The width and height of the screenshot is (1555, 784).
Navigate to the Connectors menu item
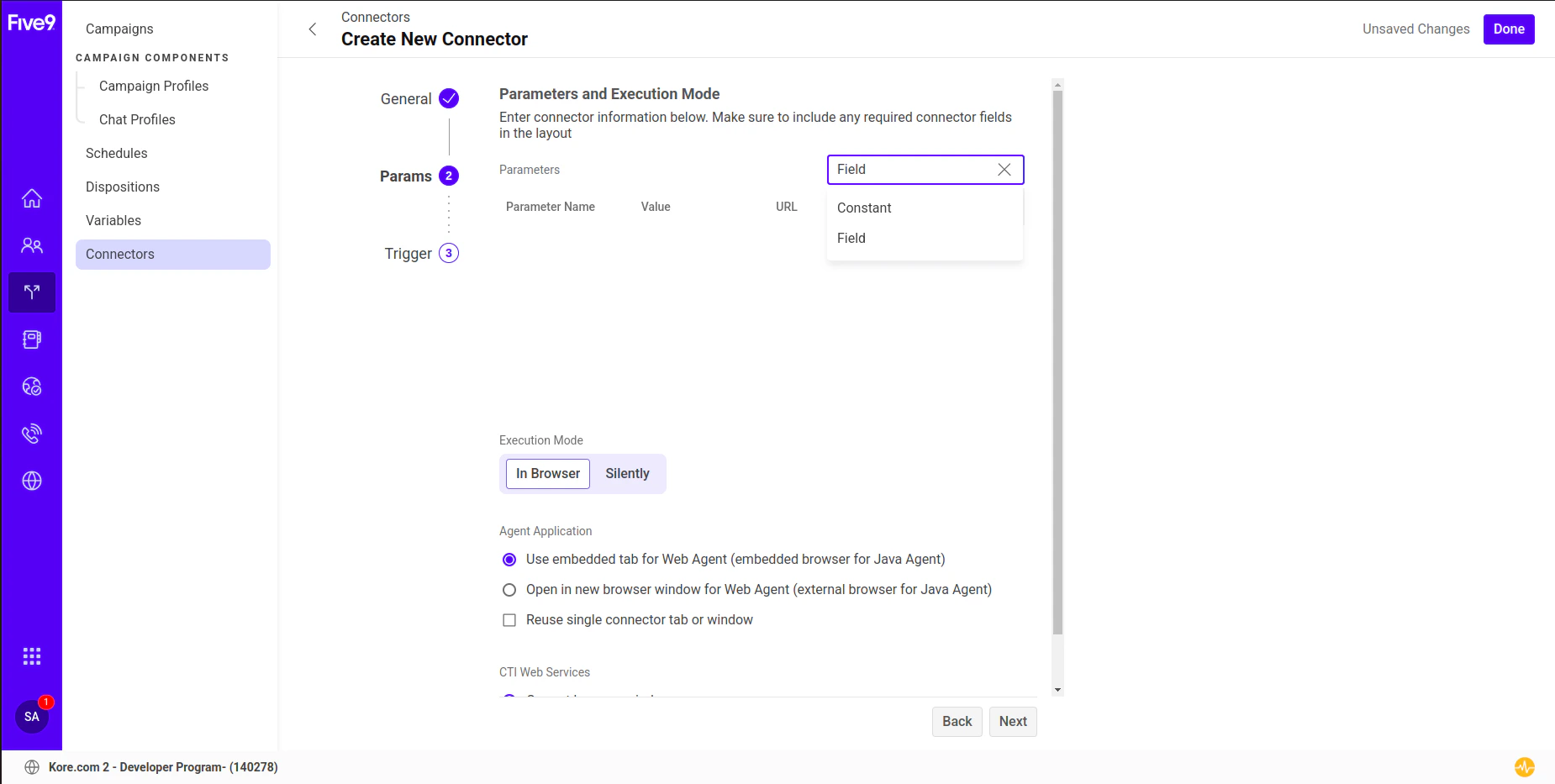(x=120, y=254)
